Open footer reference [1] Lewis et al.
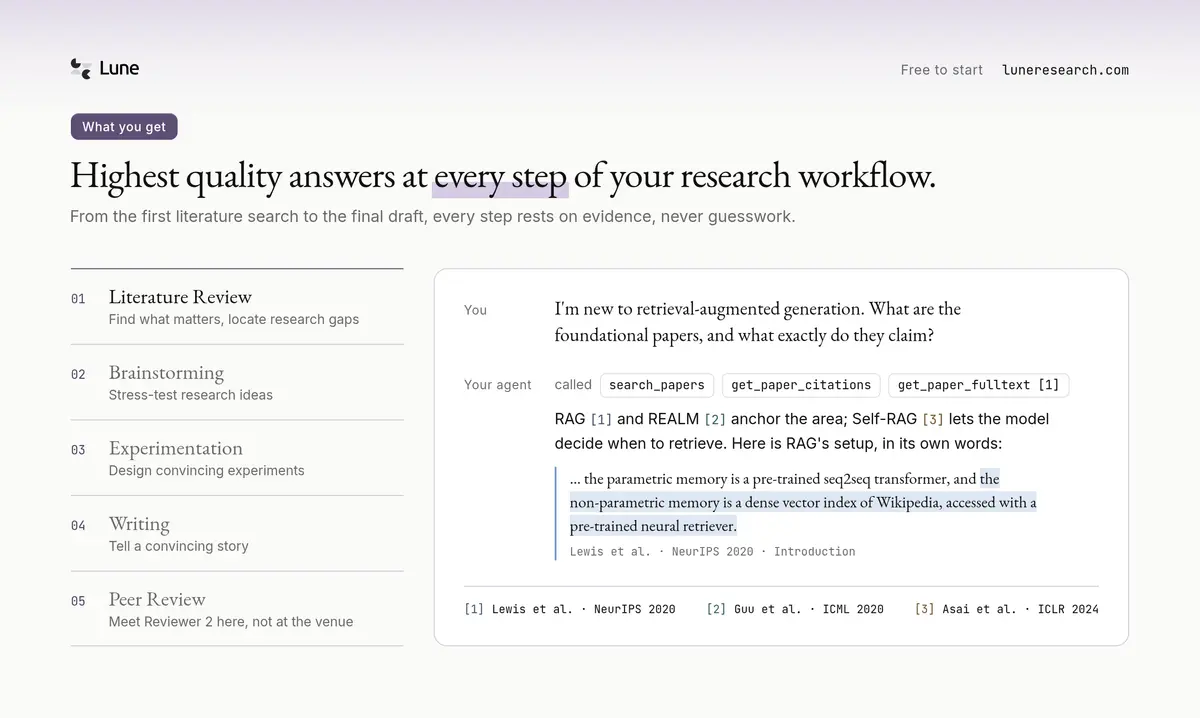The image size is (1200, 718). coord(570,609)
